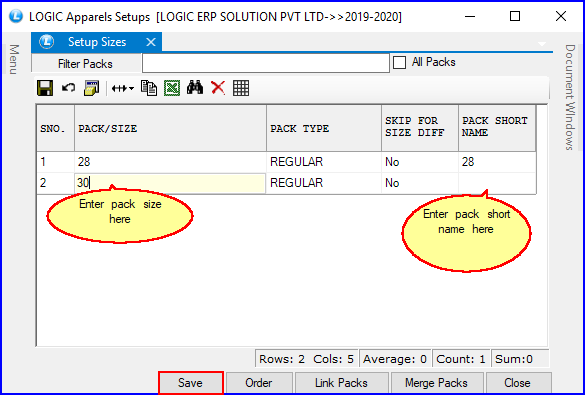Click the undo arrow icon
Screen dimensions: 585x395
pos(68,88)
